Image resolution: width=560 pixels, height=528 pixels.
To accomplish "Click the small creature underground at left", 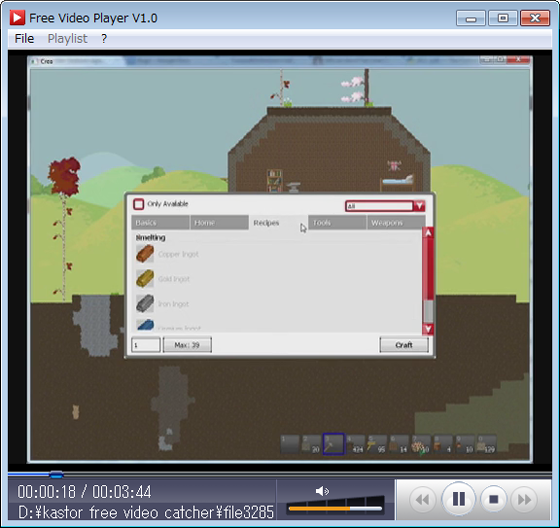I will click(76, 412).
